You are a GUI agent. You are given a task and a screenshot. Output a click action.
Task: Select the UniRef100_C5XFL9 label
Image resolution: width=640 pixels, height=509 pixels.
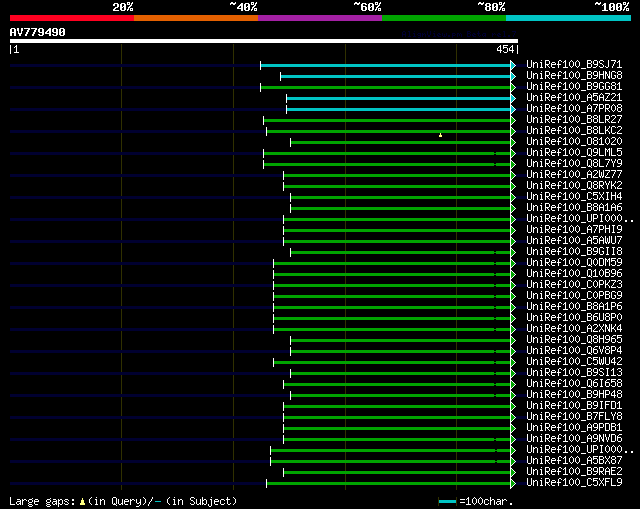[574, 483]
